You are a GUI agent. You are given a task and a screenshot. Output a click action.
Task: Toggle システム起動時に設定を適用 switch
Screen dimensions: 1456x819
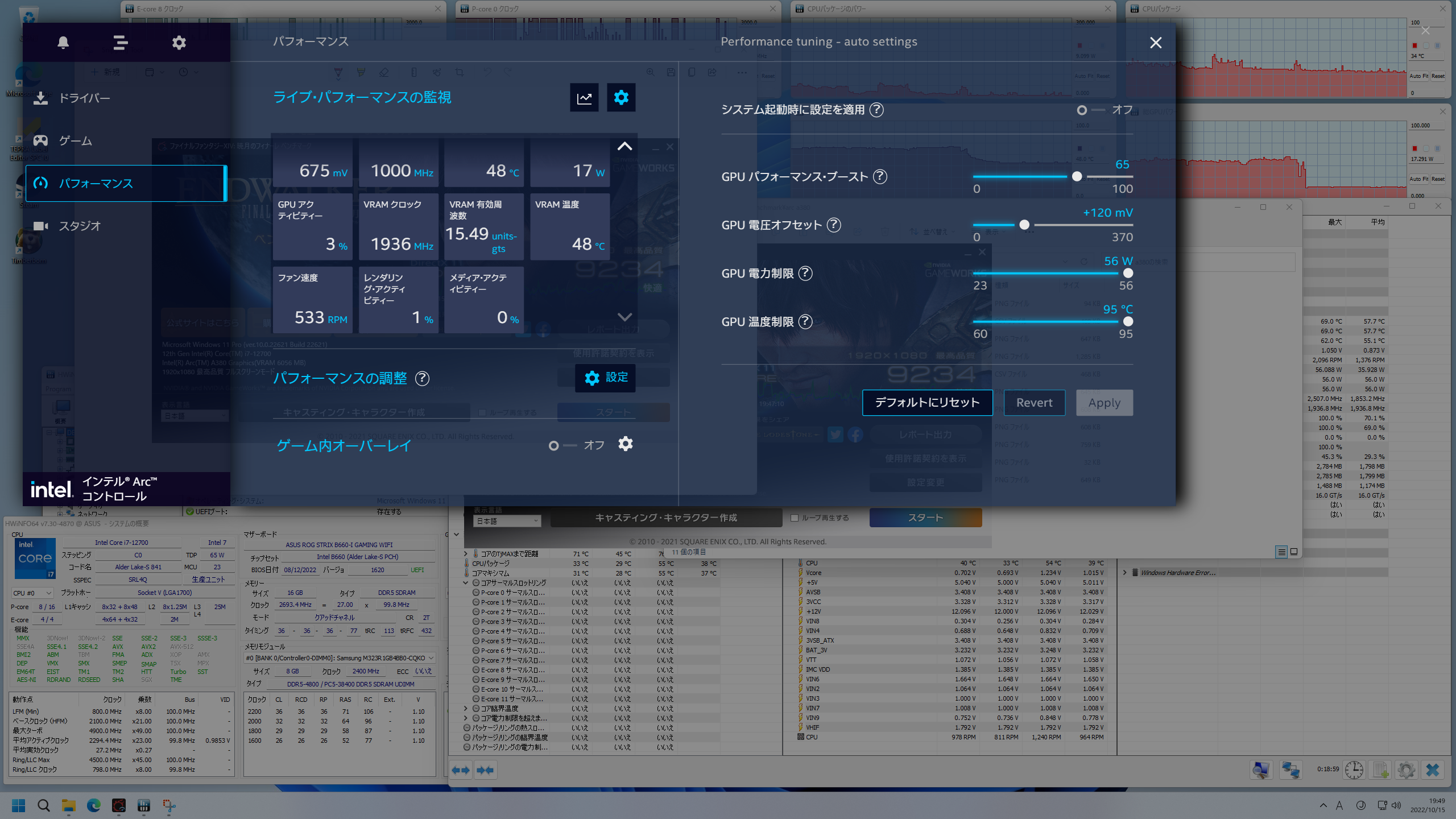(1091, 110)
